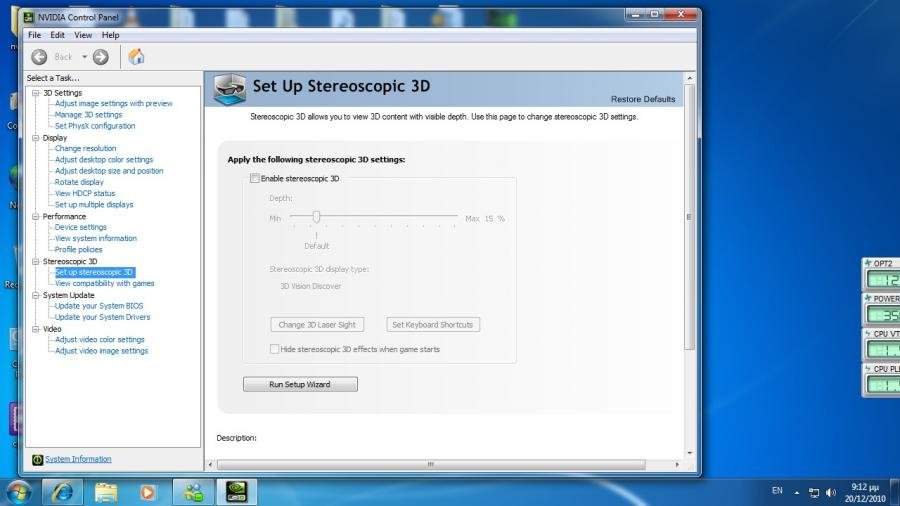Click the volume speaker tray icon
Viewport: 900px width, 506px height.
[831, 492]
